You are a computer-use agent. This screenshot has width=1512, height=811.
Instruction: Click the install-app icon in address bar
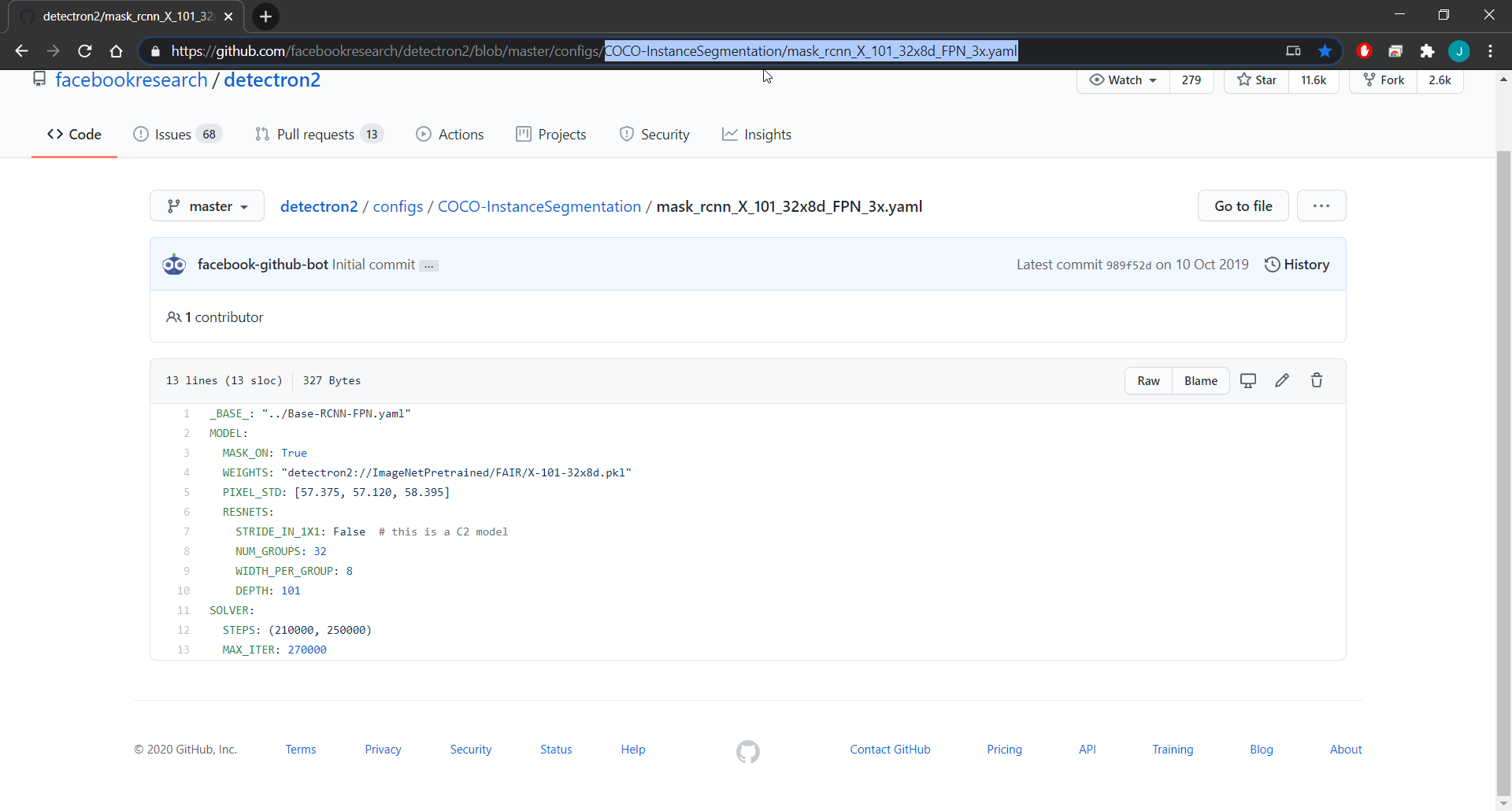point(1293,51)
